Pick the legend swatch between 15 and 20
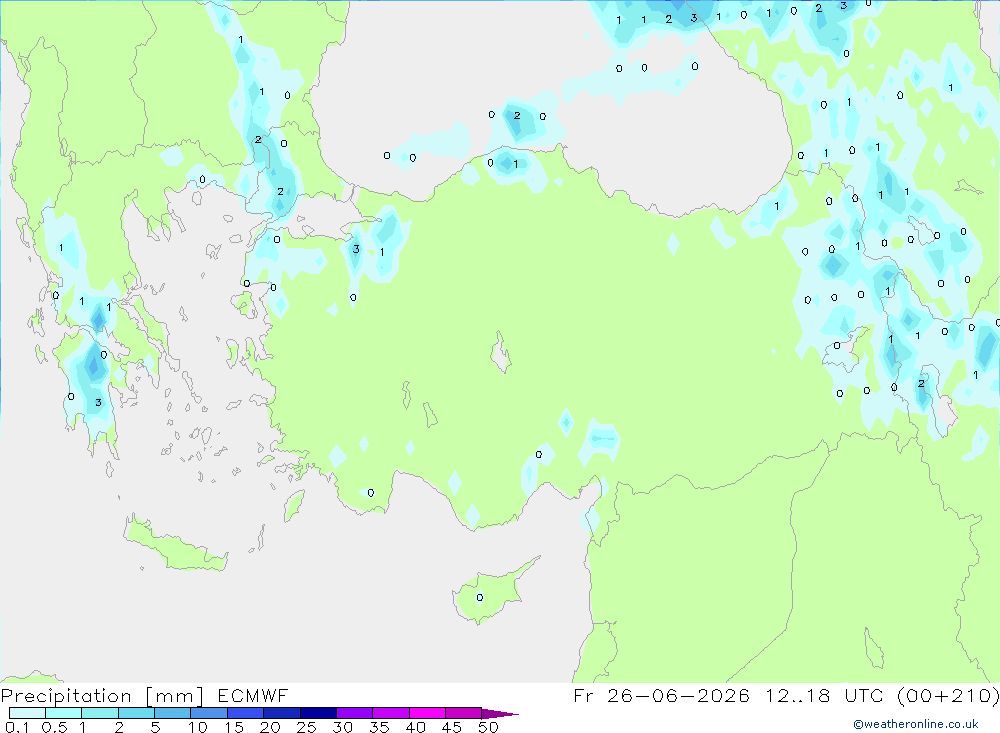 (x=246, y=713)
